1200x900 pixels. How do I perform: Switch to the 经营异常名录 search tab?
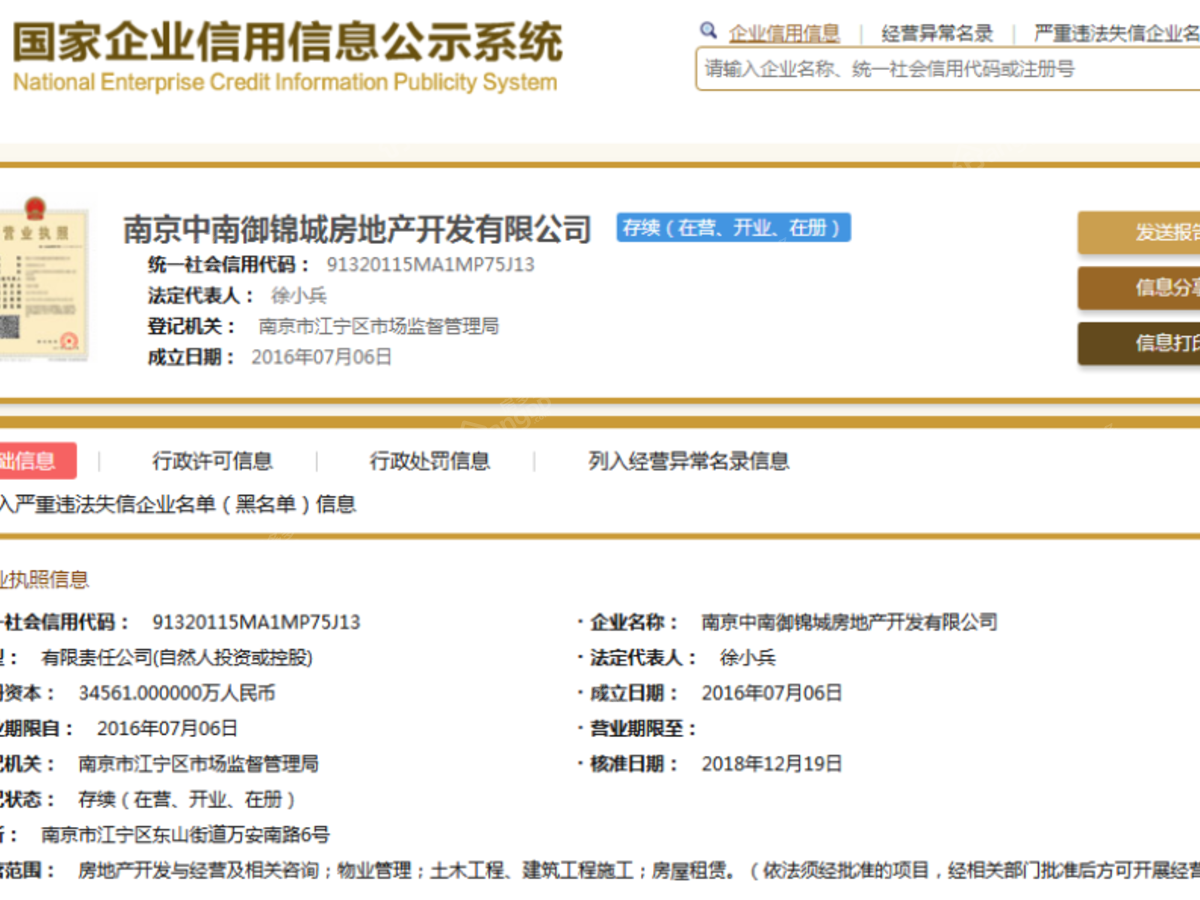(937, 34)
